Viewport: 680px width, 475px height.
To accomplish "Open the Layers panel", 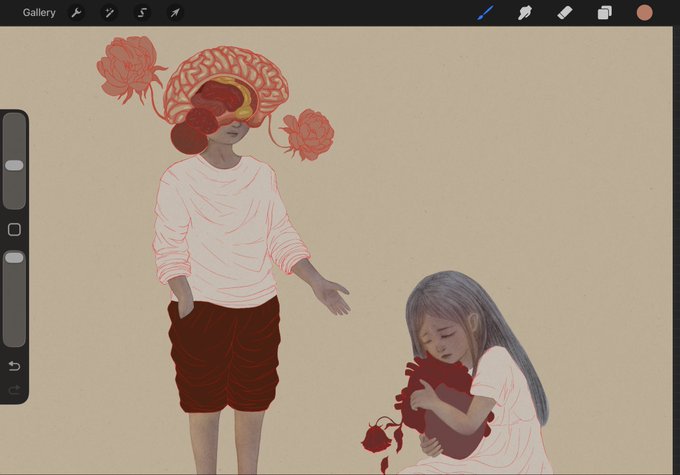I will tap(605, 13).
